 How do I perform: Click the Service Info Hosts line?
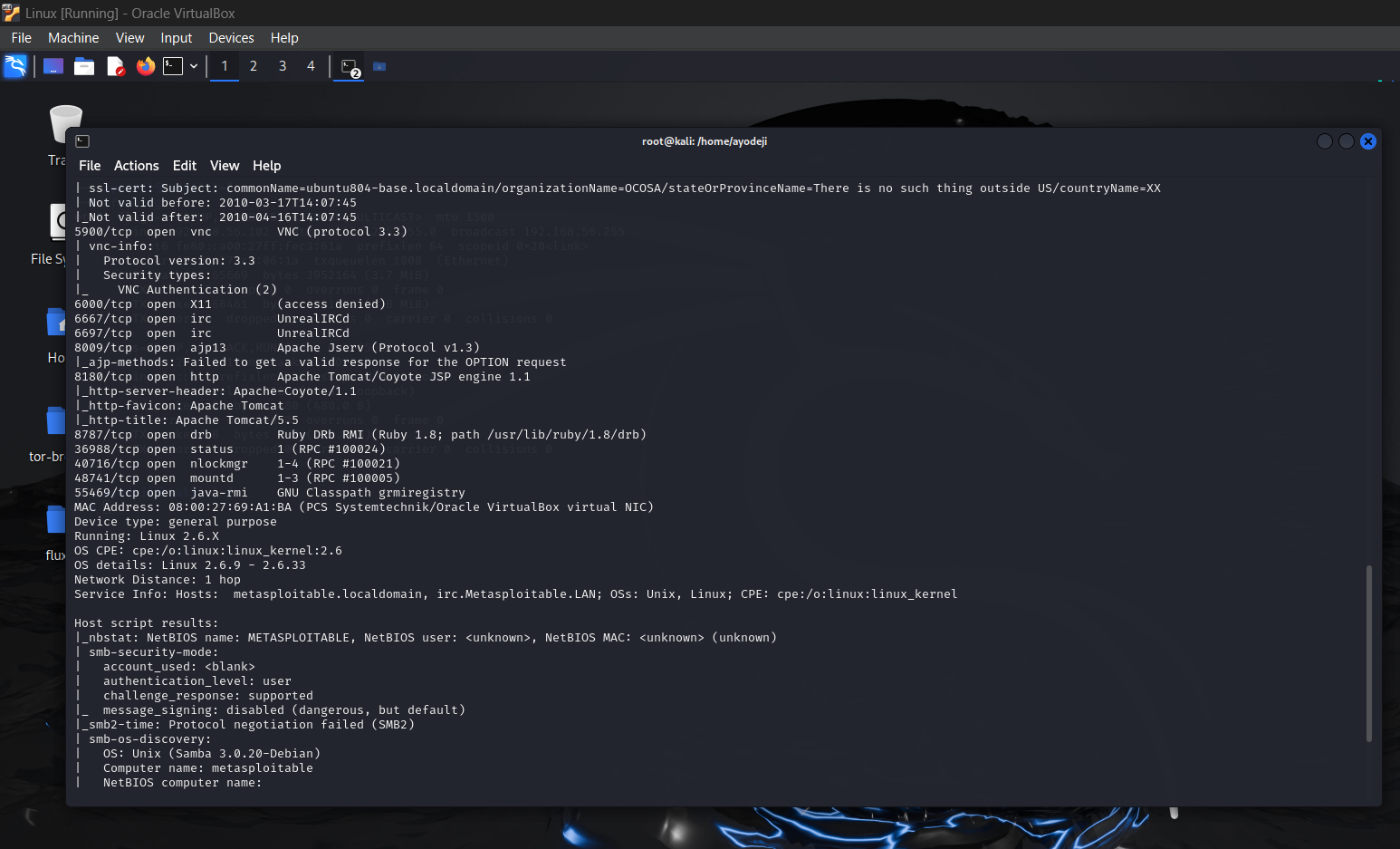(x=516, y=594)
